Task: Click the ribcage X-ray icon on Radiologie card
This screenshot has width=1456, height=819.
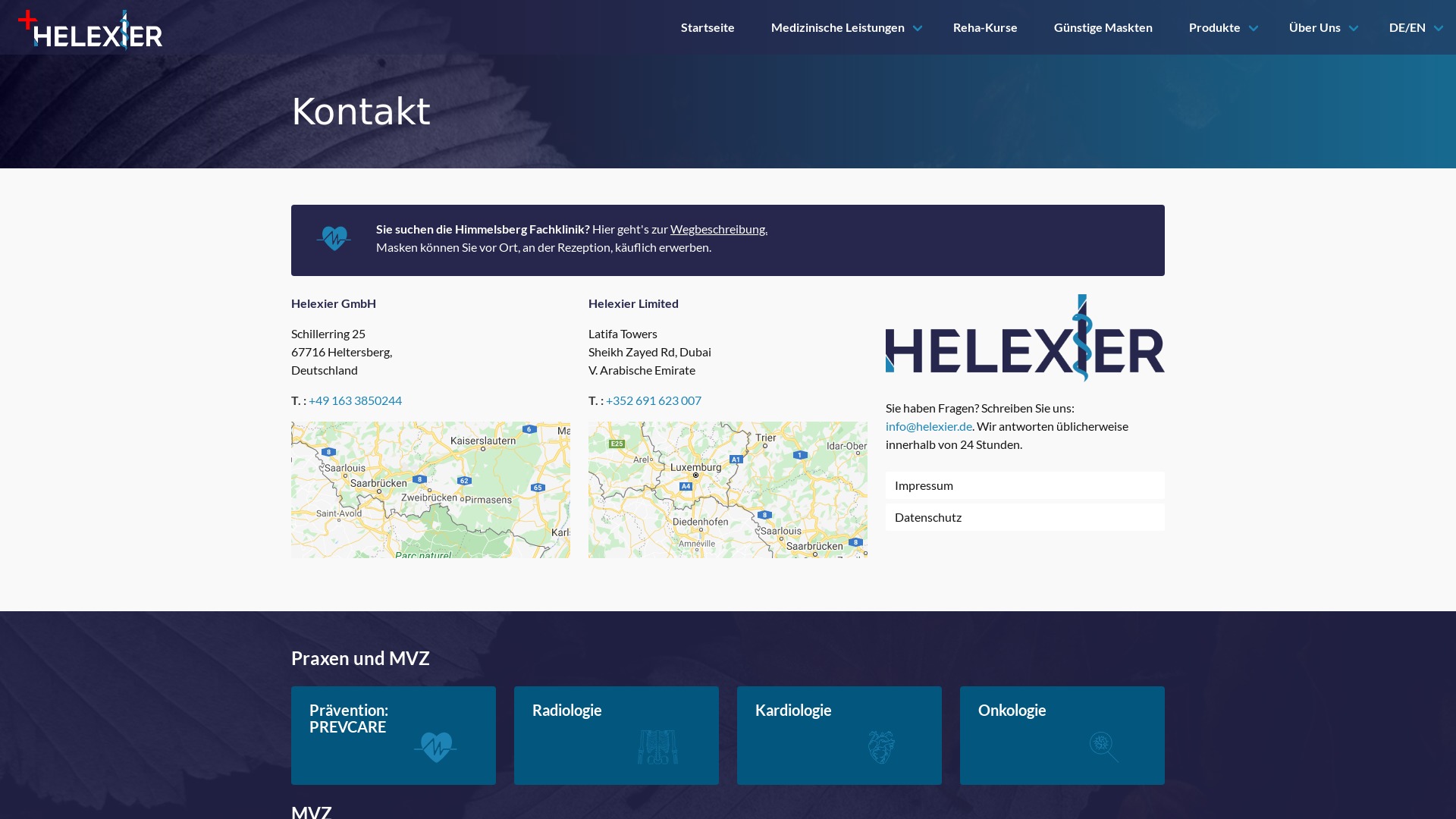Action: point(657,747)
